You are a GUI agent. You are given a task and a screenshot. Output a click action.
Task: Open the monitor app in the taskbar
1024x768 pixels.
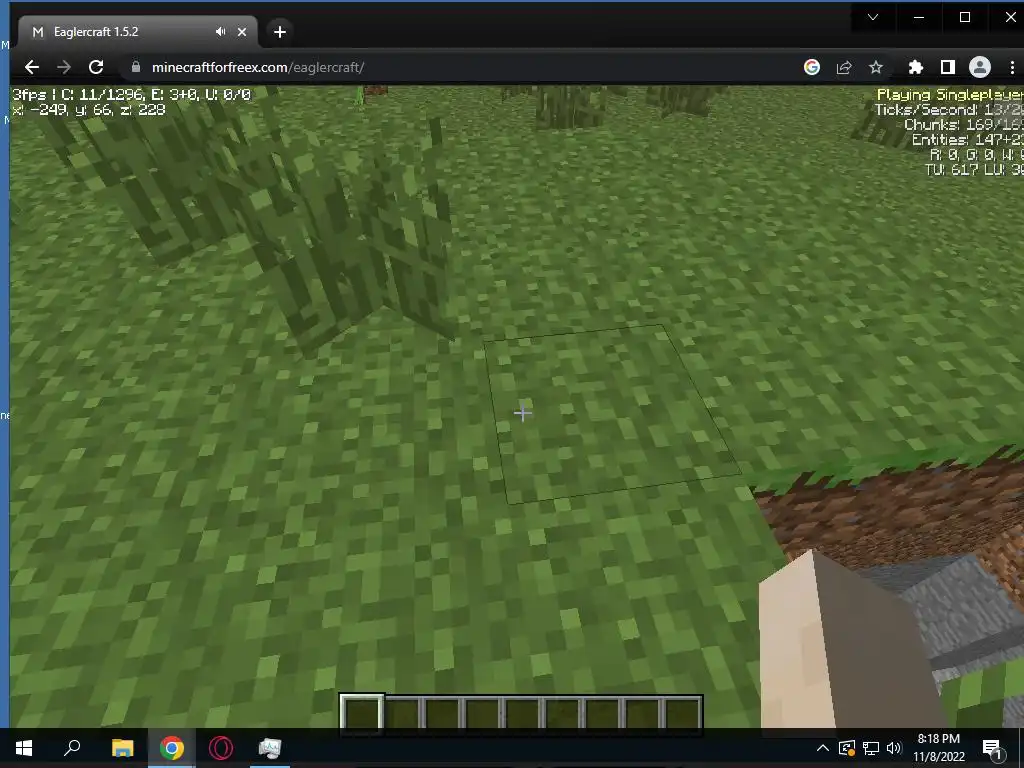click(270, 748)
